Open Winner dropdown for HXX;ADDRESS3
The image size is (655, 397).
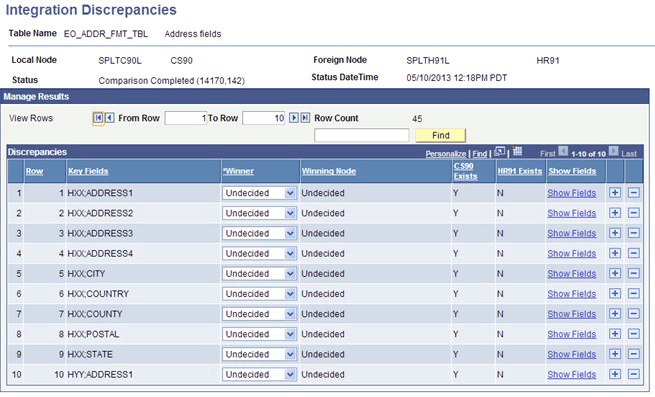(x=259, y=233)
